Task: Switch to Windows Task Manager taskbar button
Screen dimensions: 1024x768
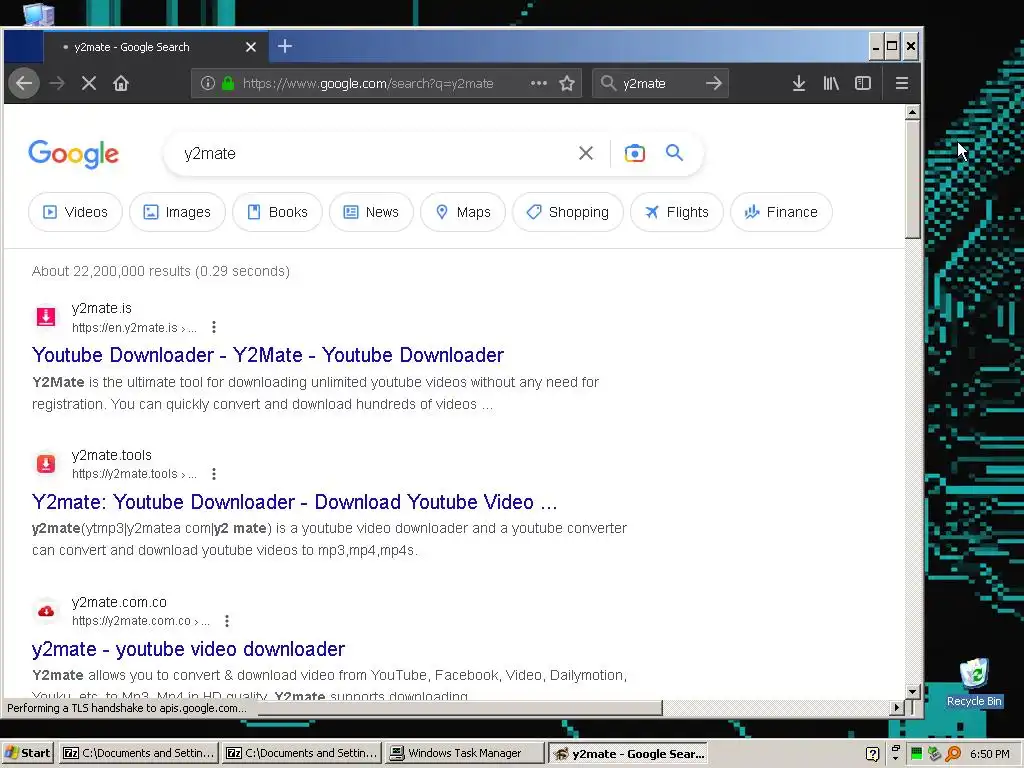Action: coord(464,754)
